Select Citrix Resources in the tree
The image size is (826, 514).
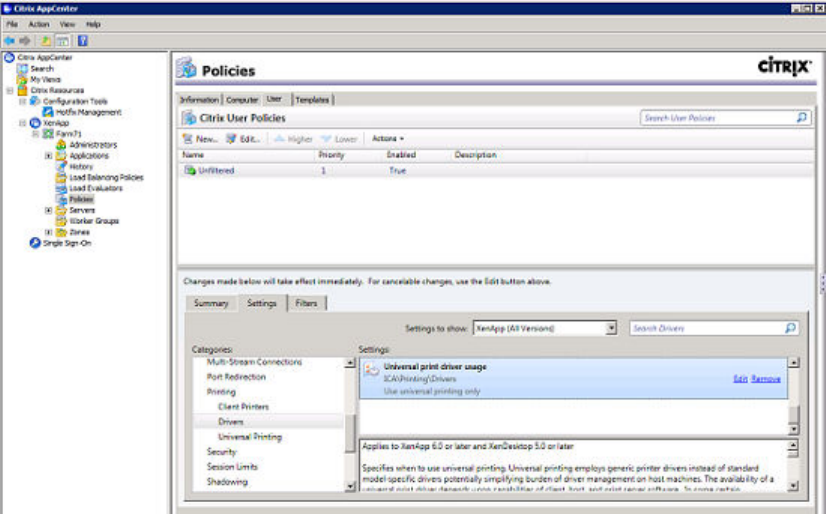pos(57,90)
